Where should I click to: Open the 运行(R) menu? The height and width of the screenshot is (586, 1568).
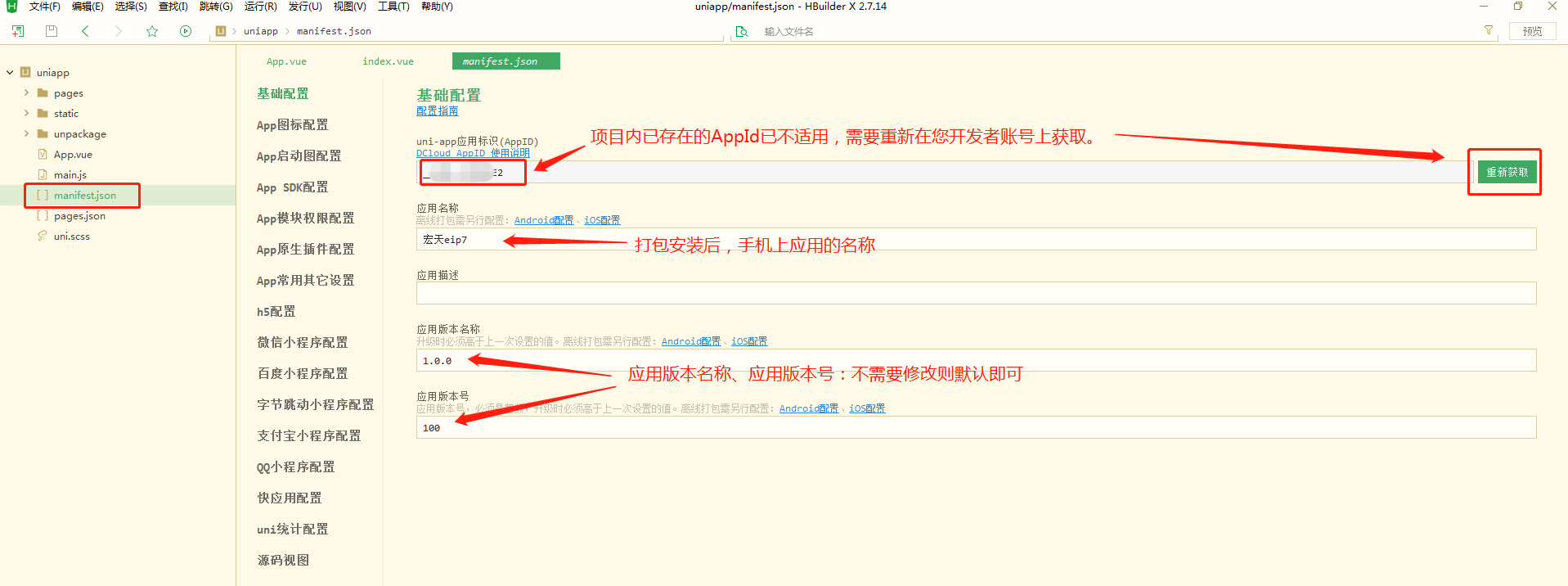click(260, 7)
